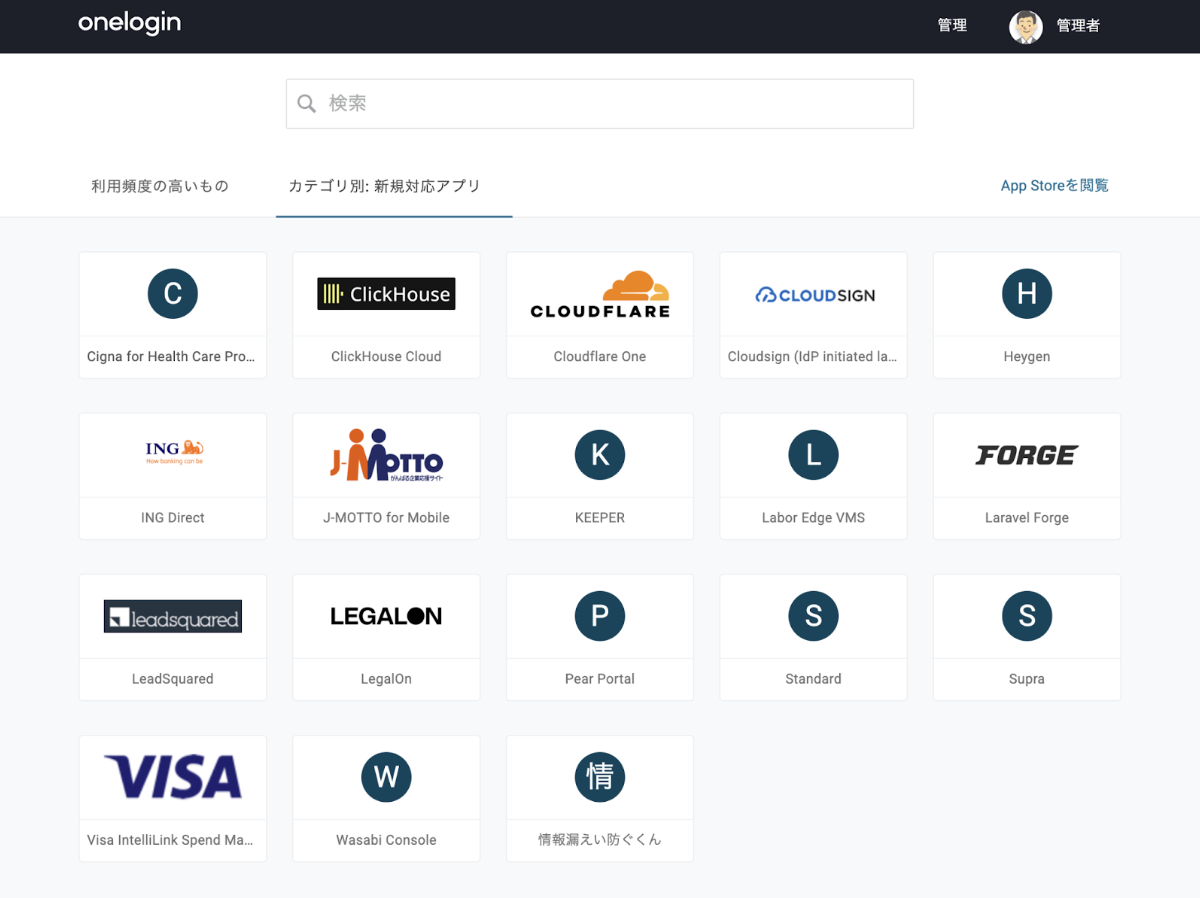Open the Visa IntelliLink app icon
Screen dimensions: 1200x898
[x=173, y=777]
